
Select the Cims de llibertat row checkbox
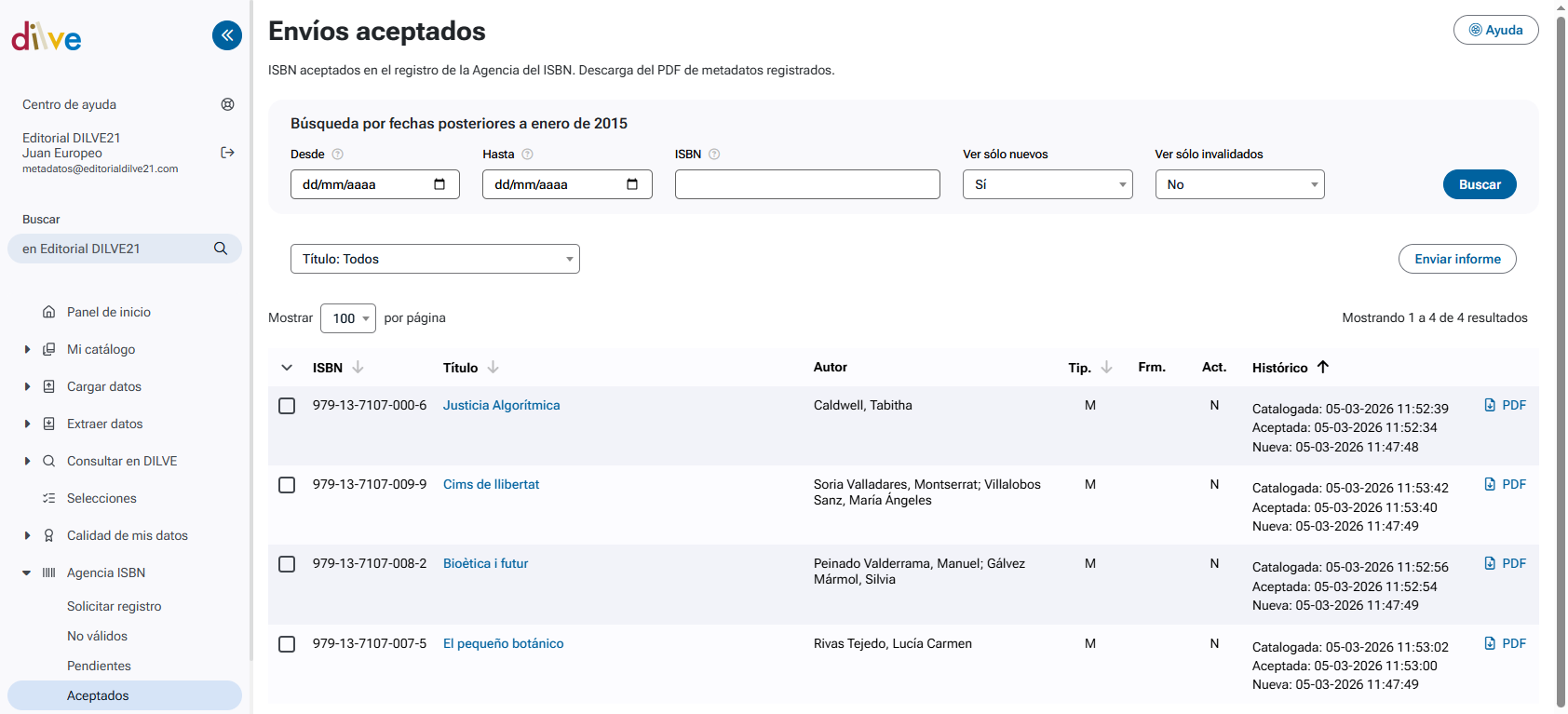click(287, 485)
